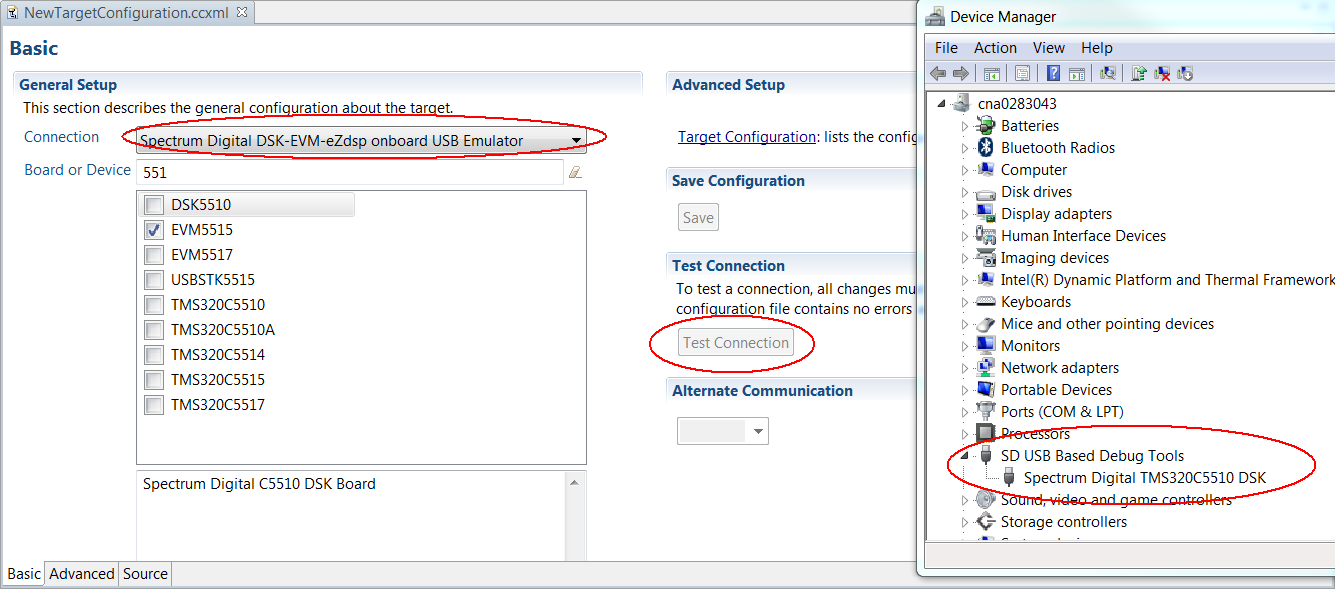Collapse SD USB Based Debug Tools
Screen dimensions: 1335x589
tap(965, 456)
